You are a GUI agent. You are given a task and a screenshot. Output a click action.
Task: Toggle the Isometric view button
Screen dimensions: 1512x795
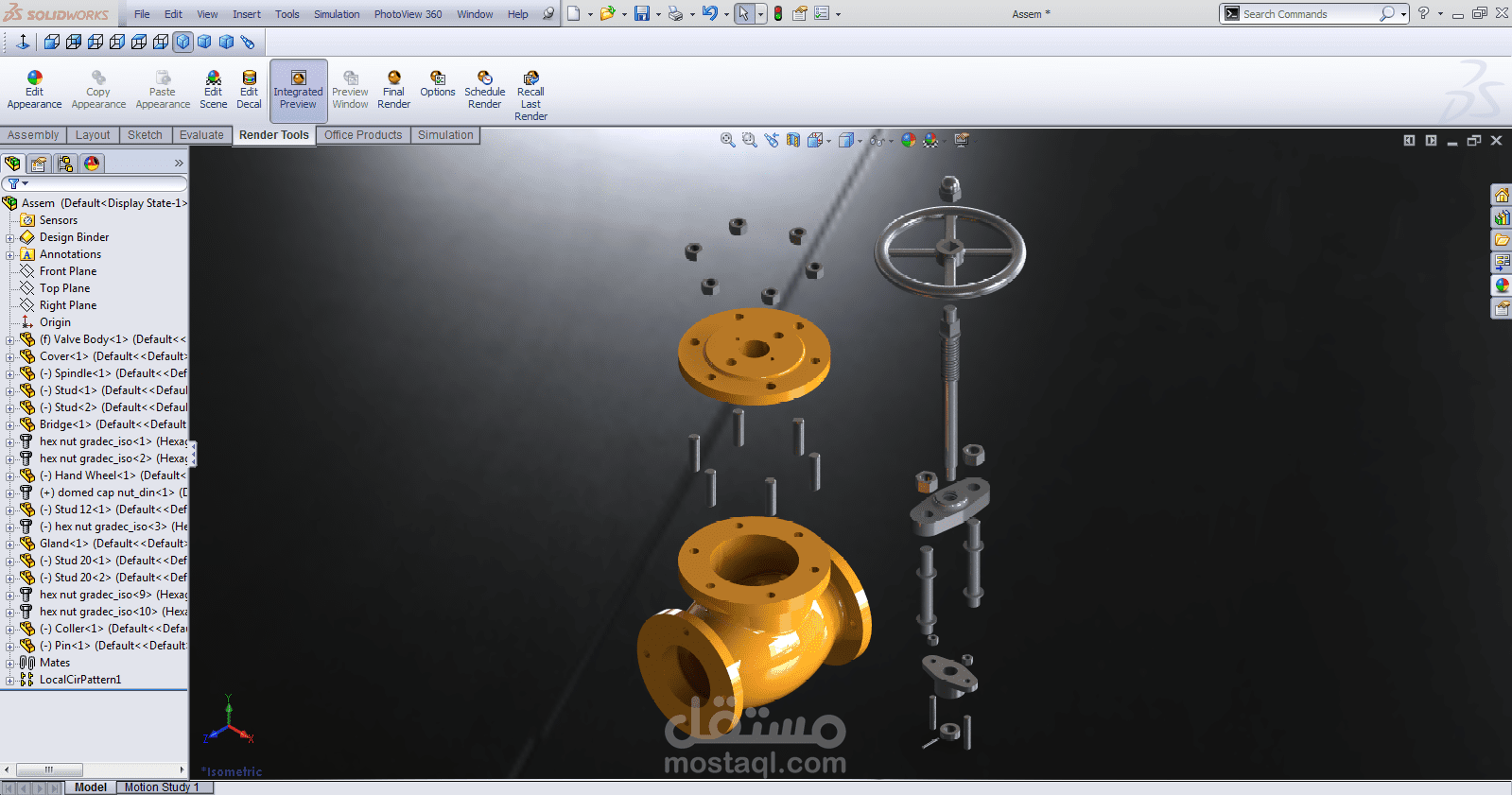pos(182,42)
